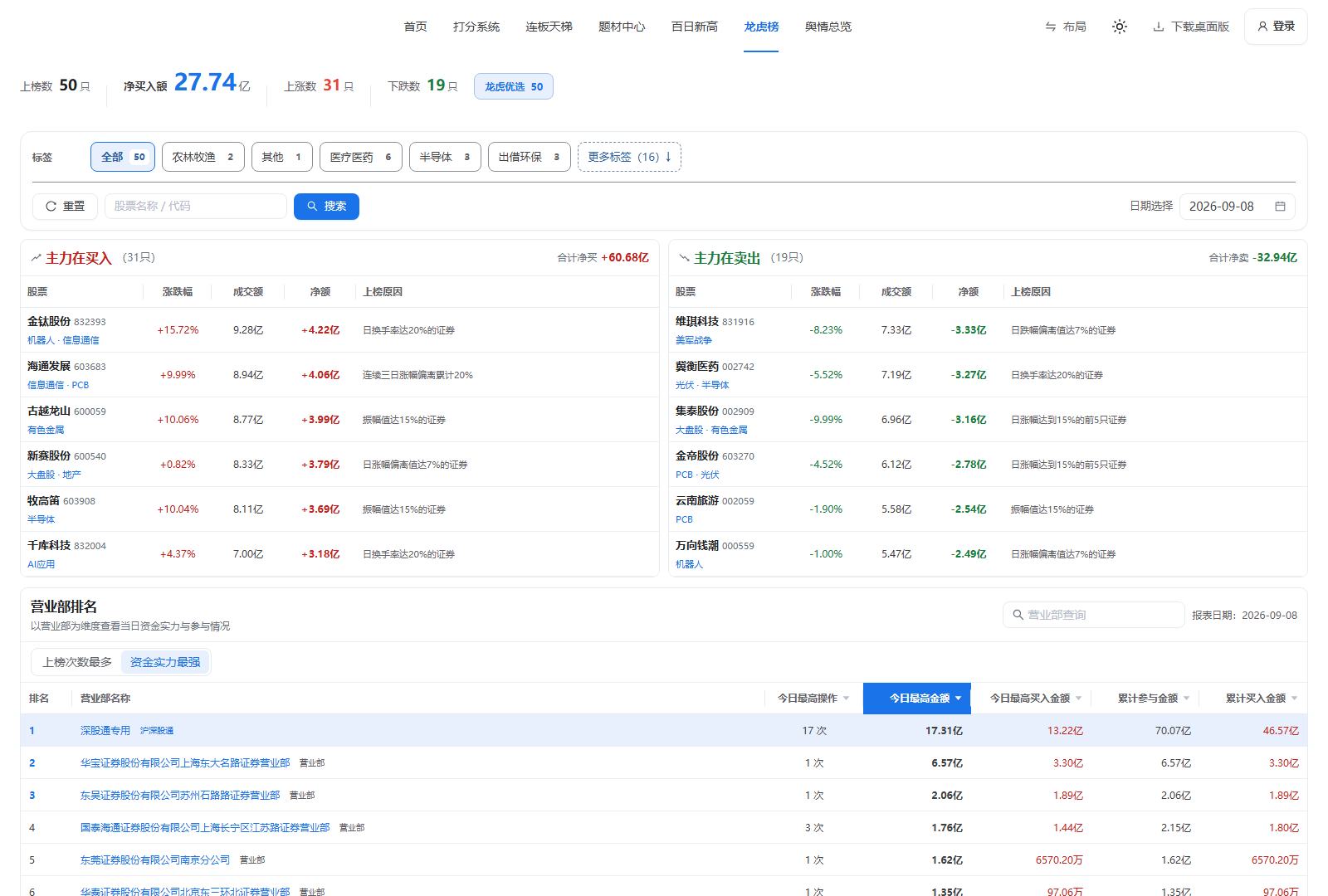
Task: Open the 打分系统 navigation tab
Action: [x=476, y=27]
